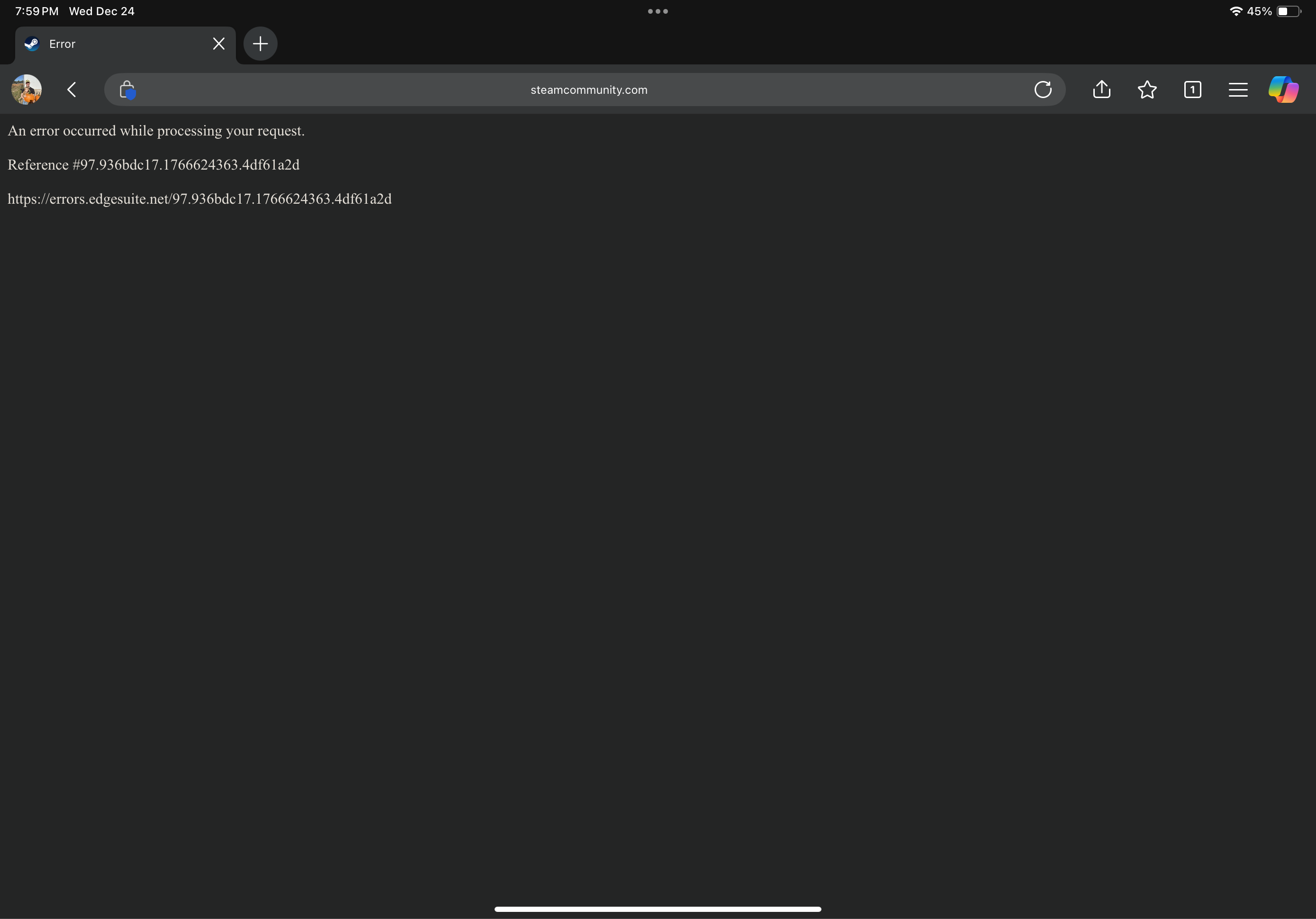Tap the home indicator bar
This screenshot has height=919, width=1316.
tap(658, 909)
